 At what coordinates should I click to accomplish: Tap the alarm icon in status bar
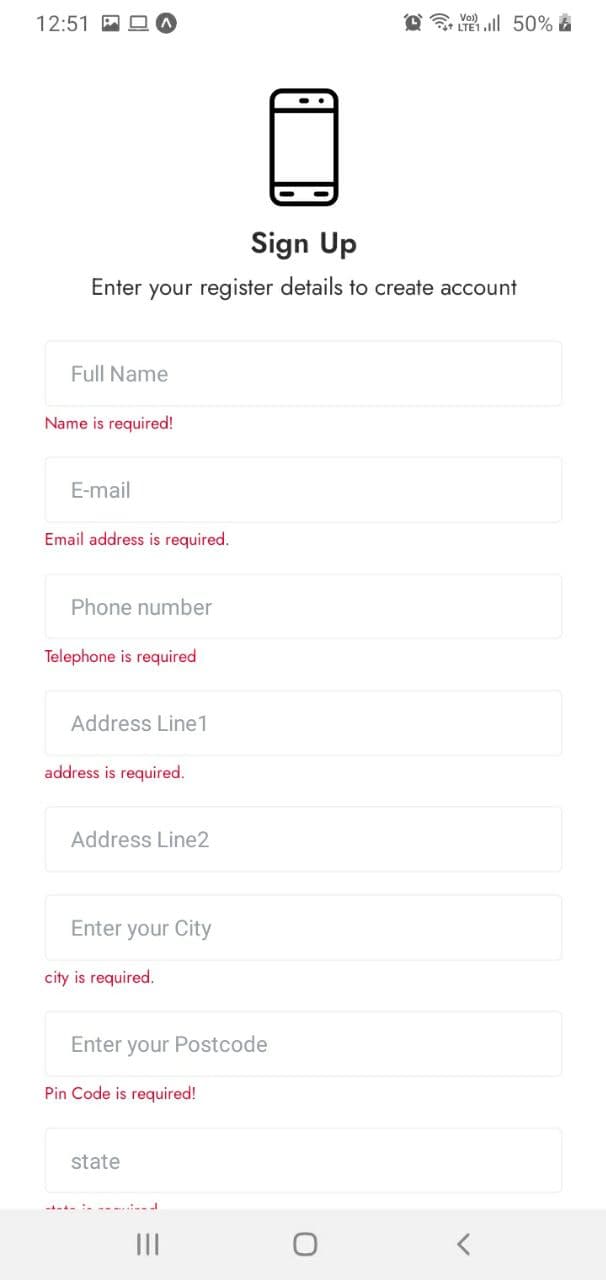click(x=412, y=23)
